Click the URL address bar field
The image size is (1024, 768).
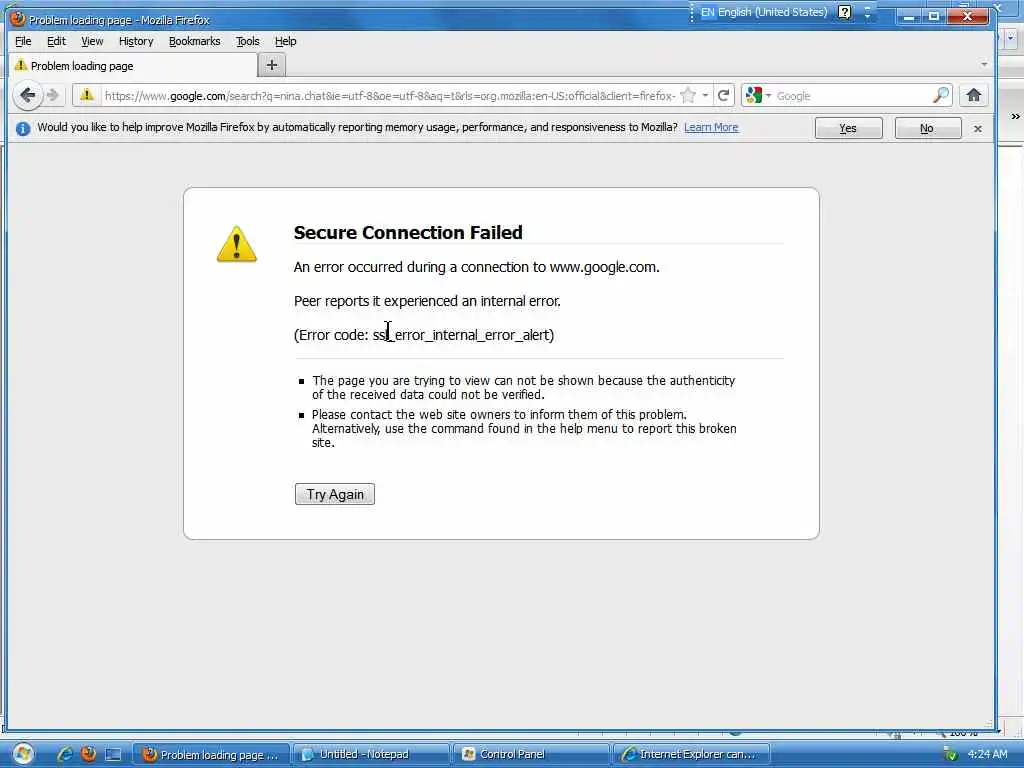[x=390, y=95]
